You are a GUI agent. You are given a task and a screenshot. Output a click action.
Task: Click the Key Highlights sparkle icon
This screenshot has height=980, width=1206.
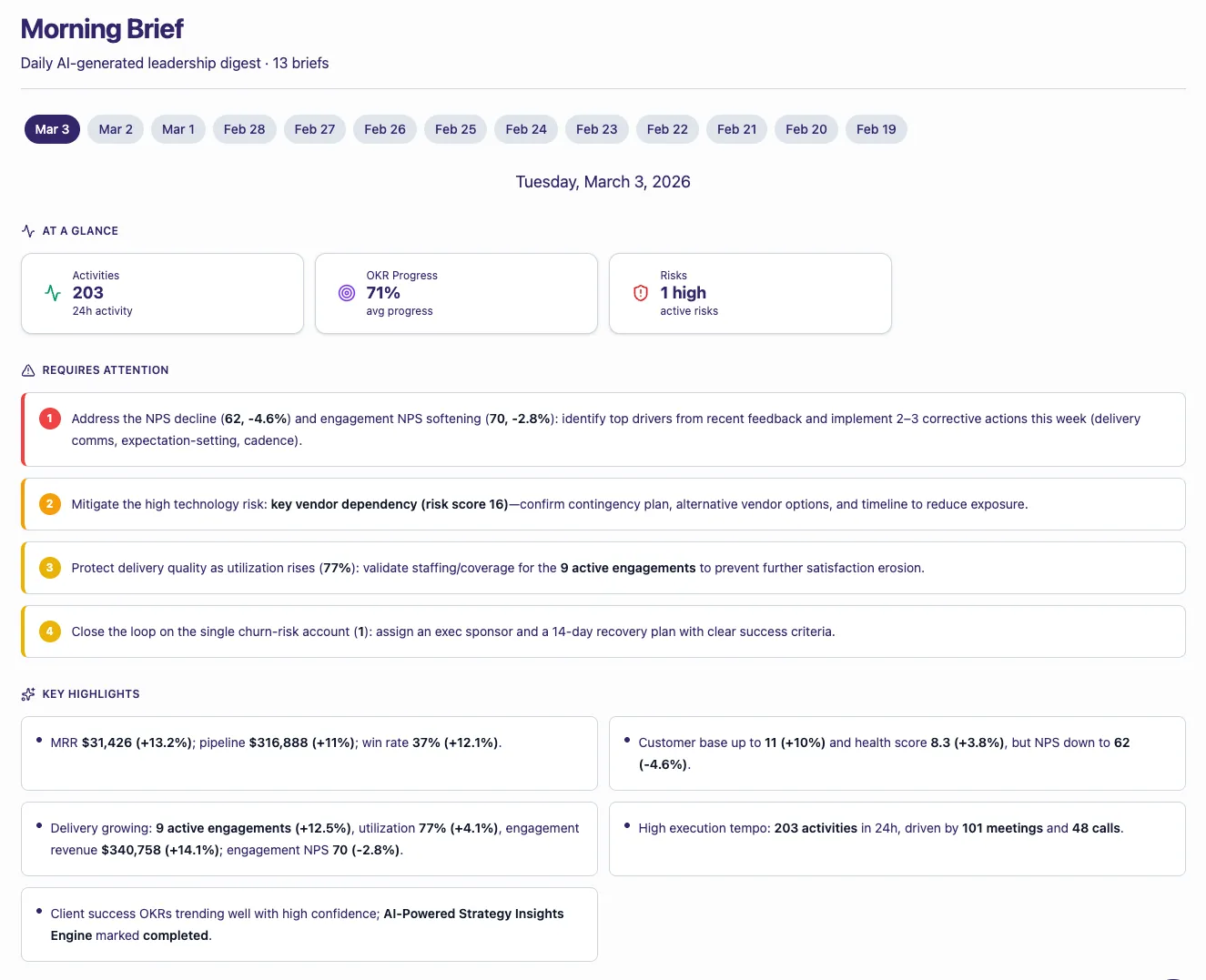click(x=28, y=694)
